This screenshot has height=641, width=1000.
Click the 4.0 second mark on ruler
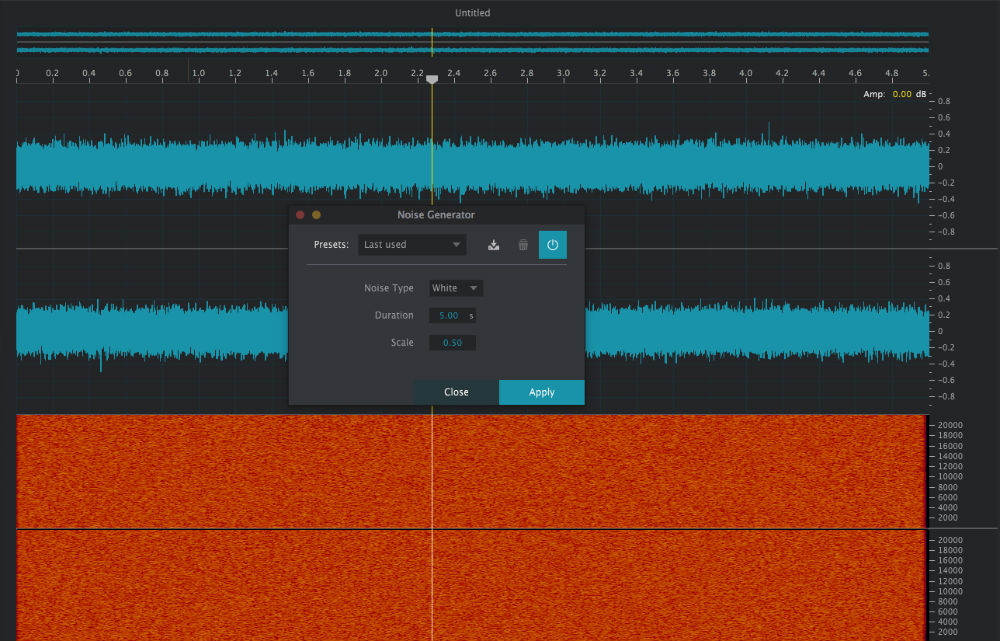(746, 73)
